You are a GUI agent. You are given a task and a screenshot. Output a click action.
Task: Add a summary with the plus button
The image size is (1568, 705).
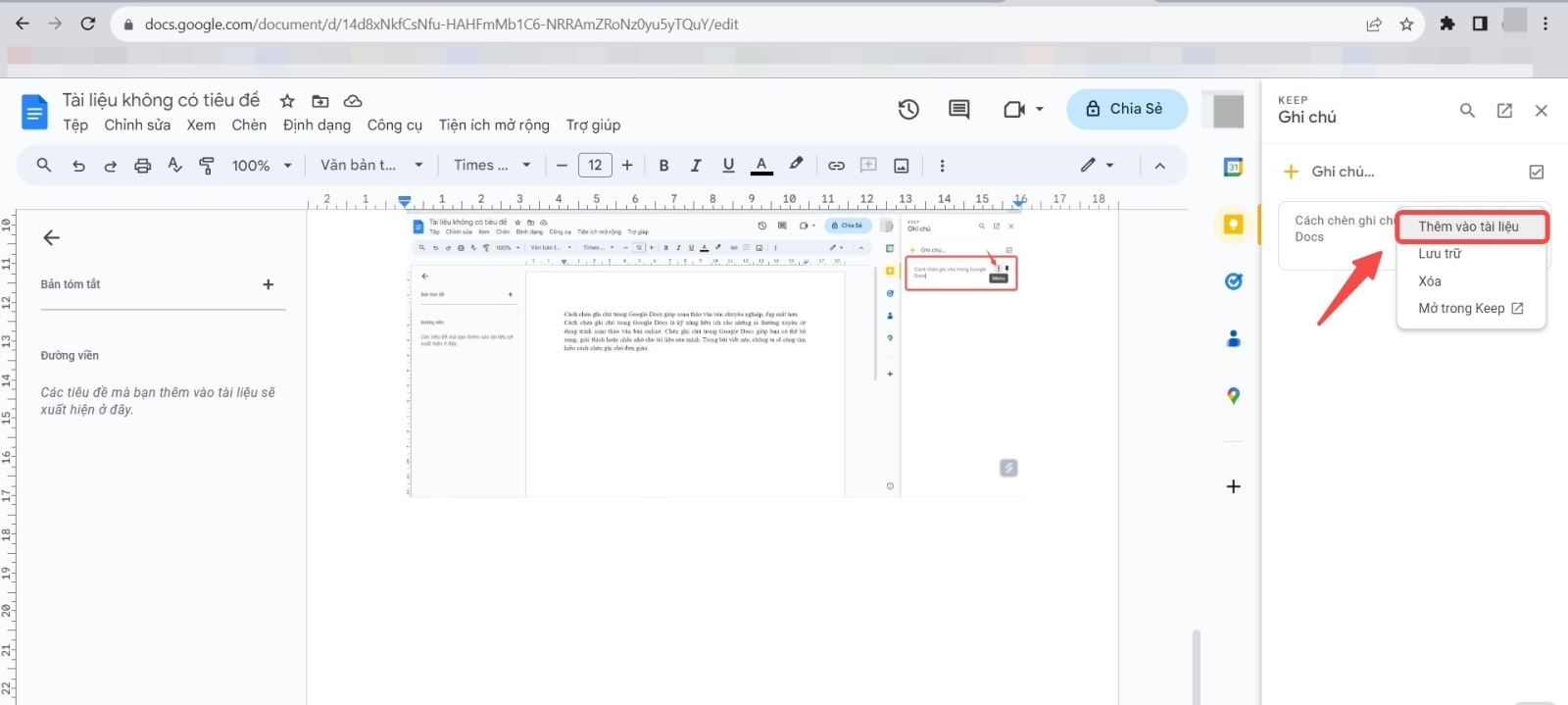tap(268, 284)
